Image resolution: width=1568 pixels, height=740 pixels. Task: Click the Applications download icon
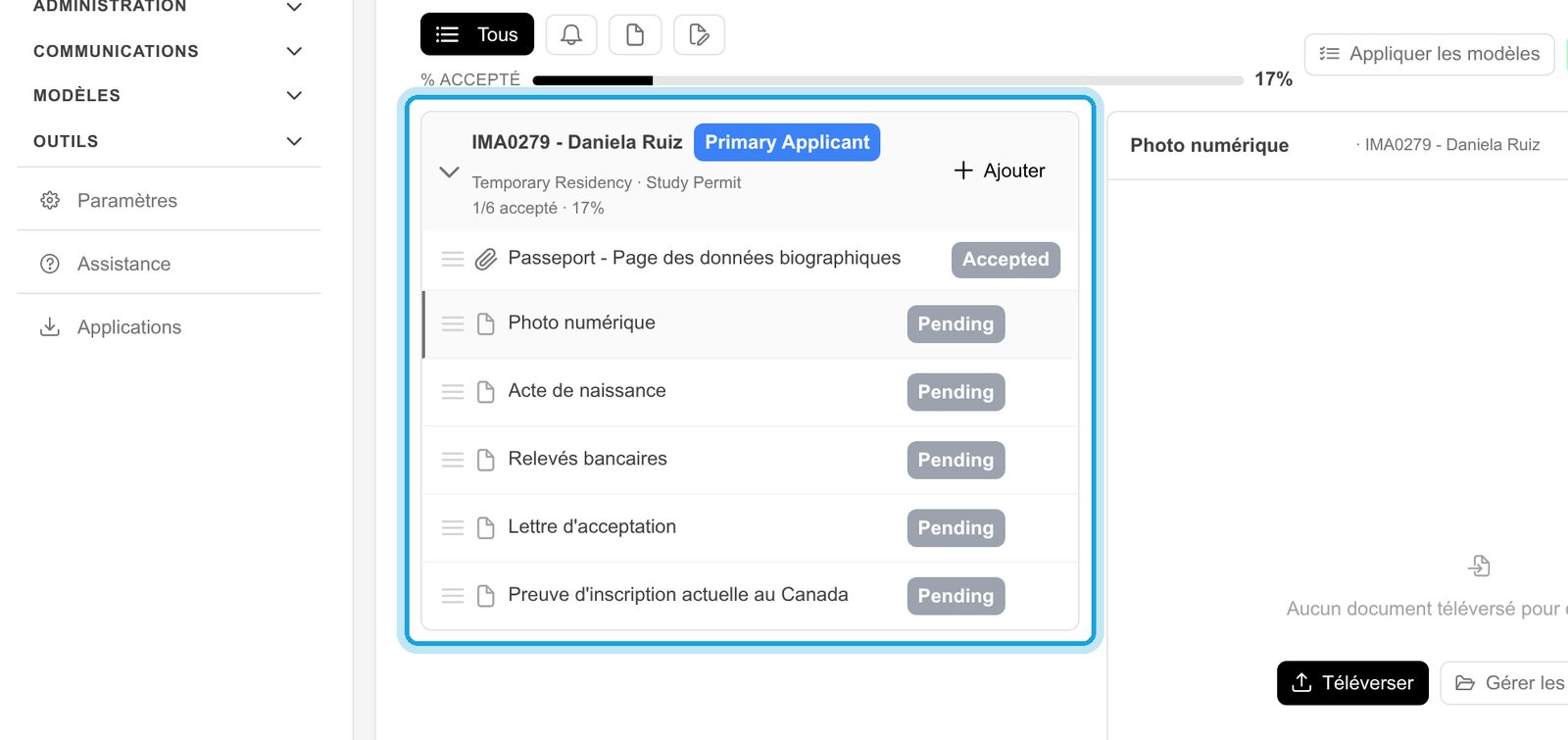[50, 326]
